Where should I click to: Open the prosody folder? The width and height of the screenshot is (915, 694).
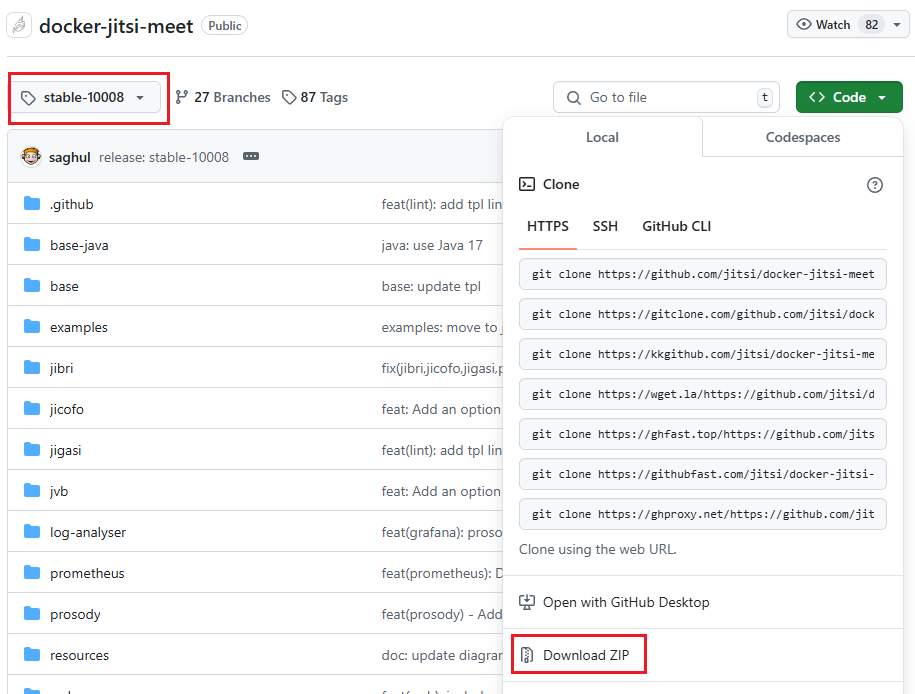pos(75,615)
